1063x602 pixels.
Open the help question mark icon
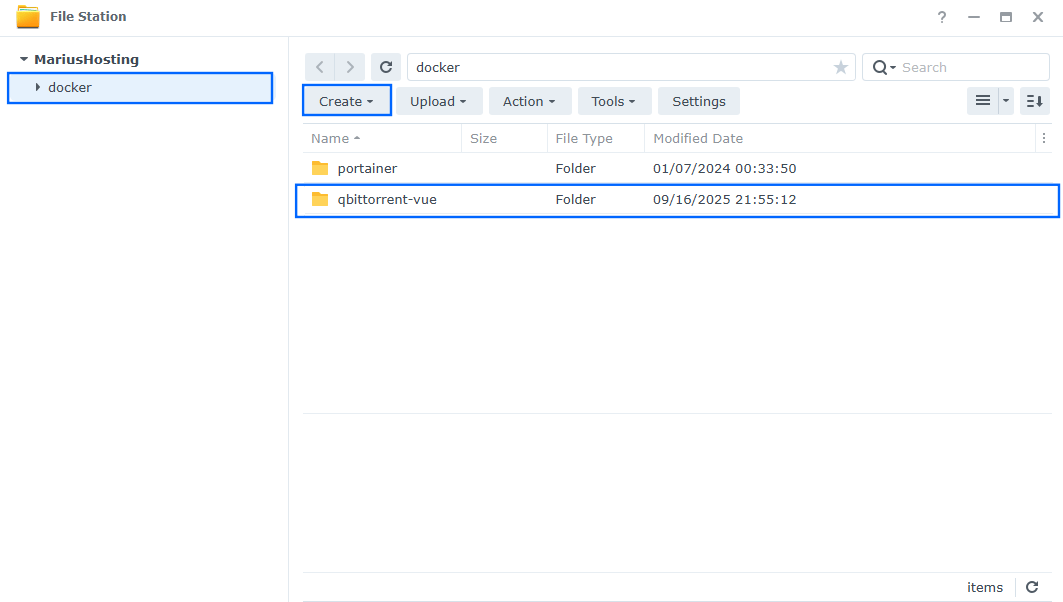coord(942,17)
